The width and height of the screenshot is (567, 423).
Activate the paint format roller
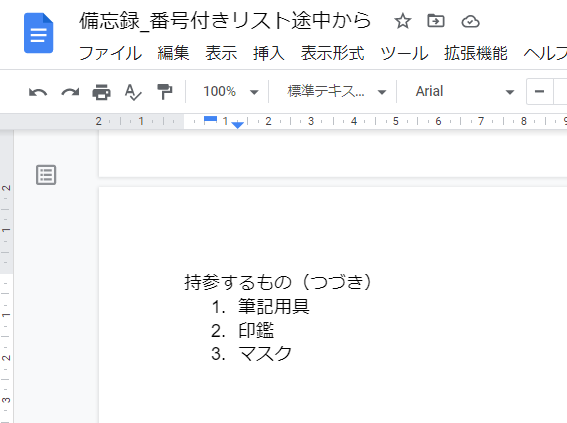tap(165, 91)
